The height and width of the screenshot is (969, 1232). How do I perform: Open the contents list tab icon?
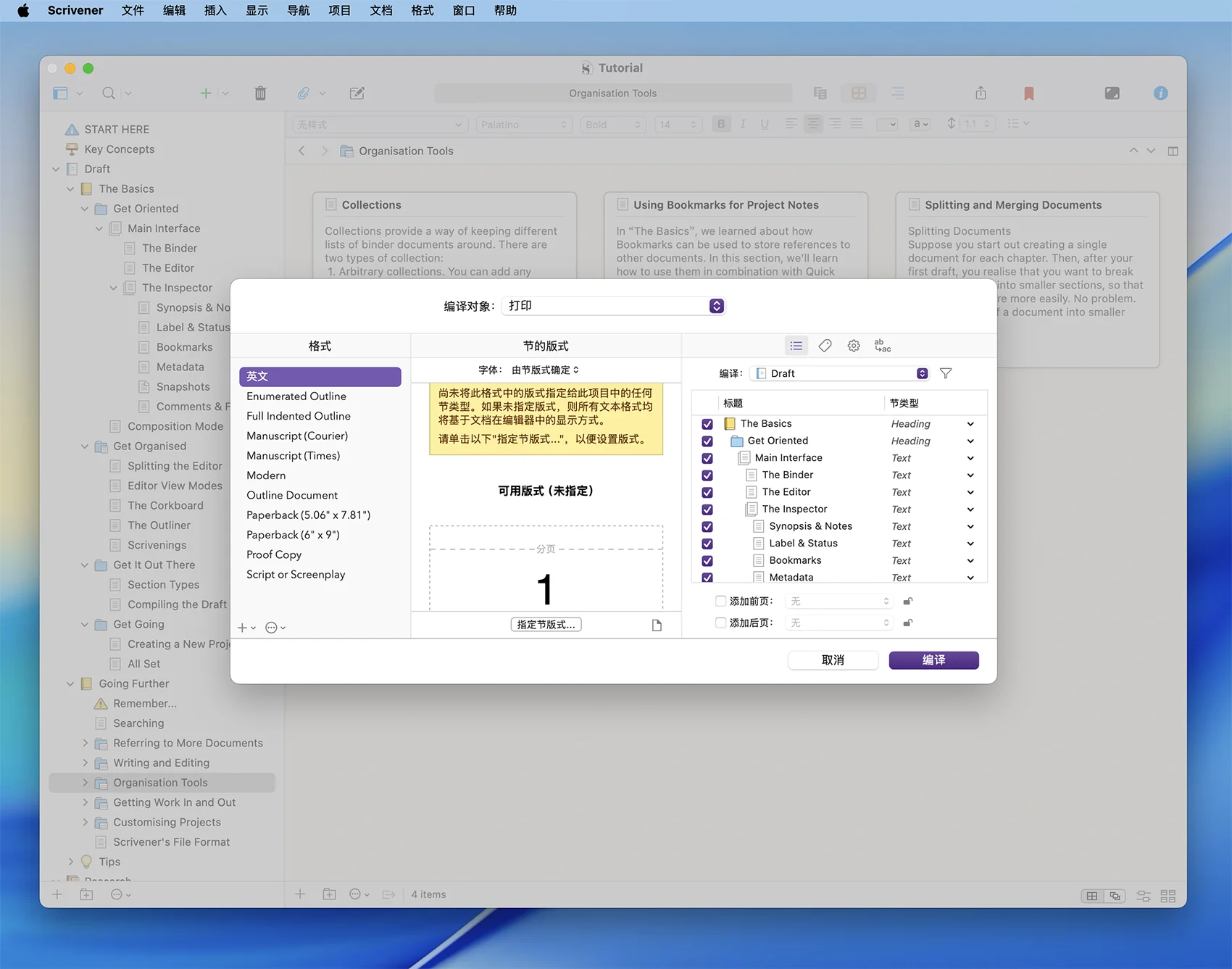coord(796,346)
